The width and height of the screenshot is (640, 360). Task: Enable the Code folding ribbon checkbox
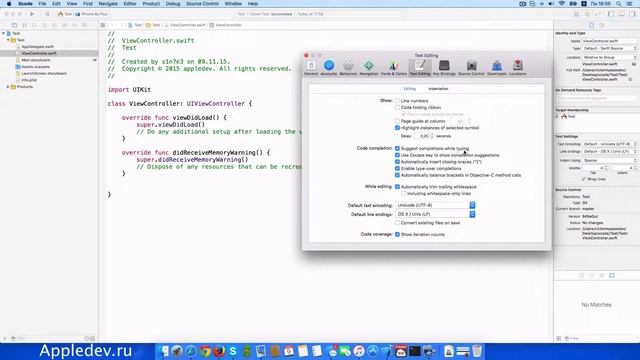point(397,107)
